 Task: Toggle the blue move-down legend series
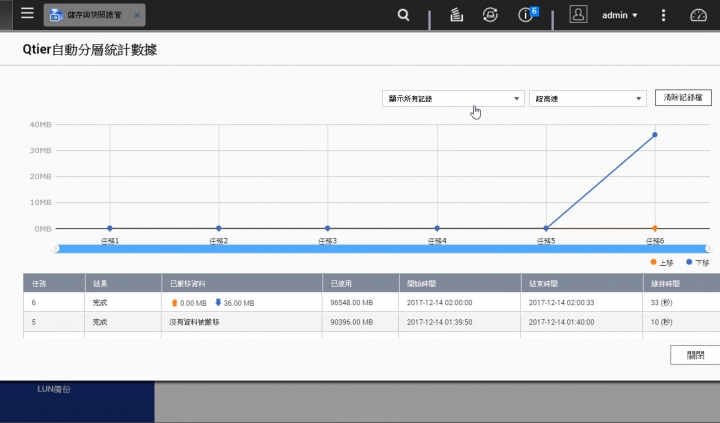pos(698,262)
